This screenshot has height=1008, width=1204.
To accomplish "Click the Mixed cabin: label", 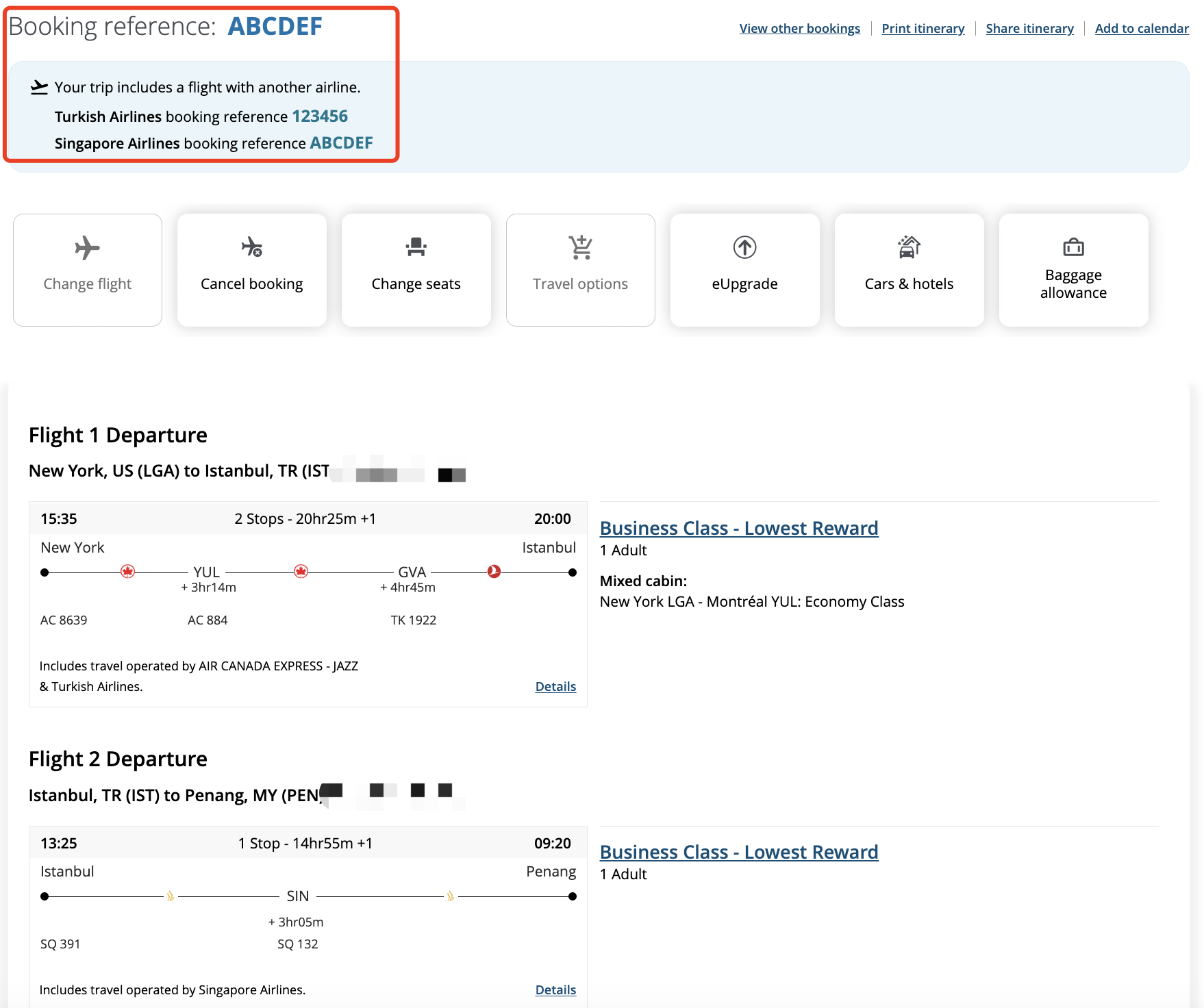I will coord(643,581).
